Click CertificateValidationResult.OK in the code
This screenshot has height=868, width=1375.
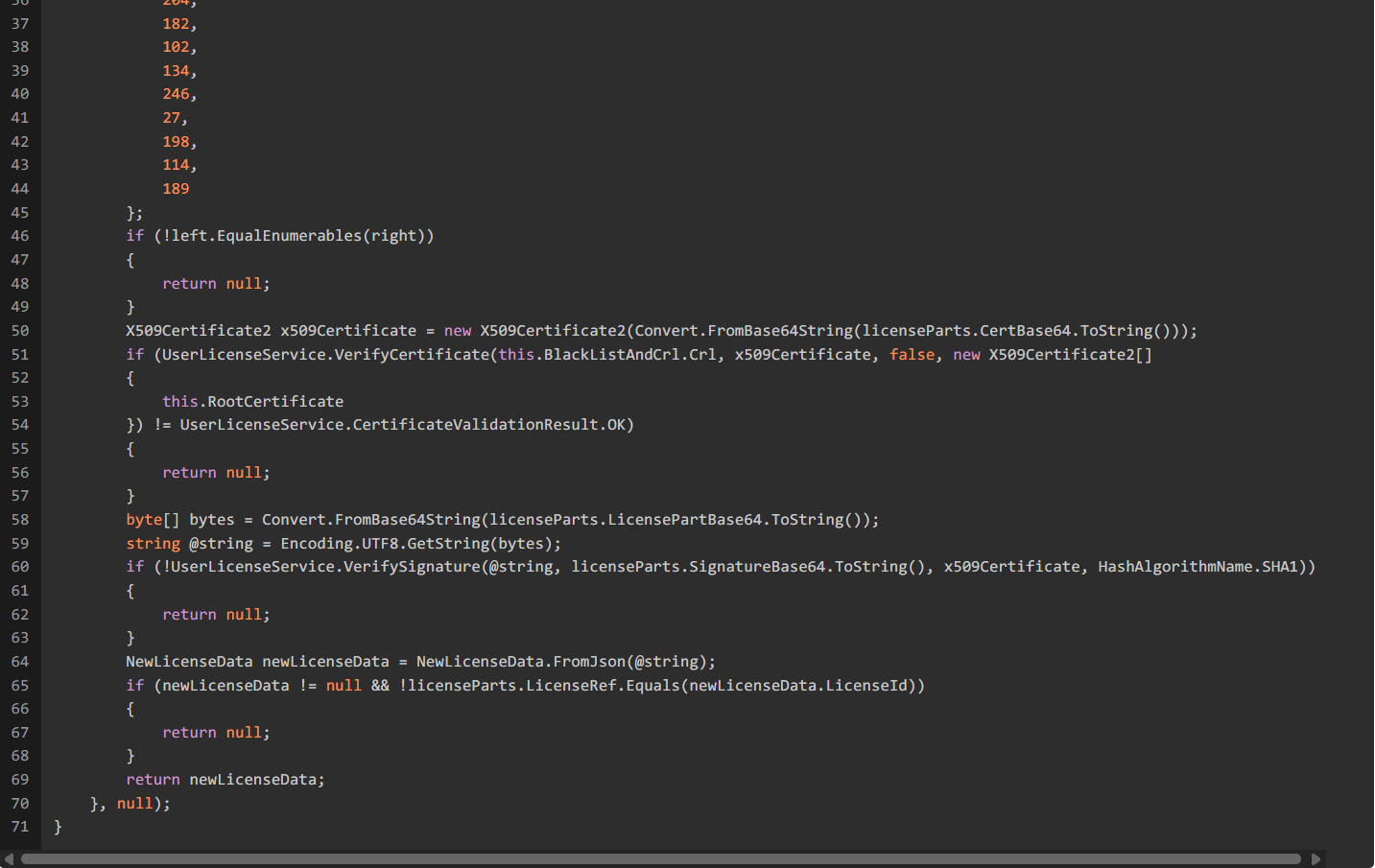pyautogui.click(x=488, y=425)
